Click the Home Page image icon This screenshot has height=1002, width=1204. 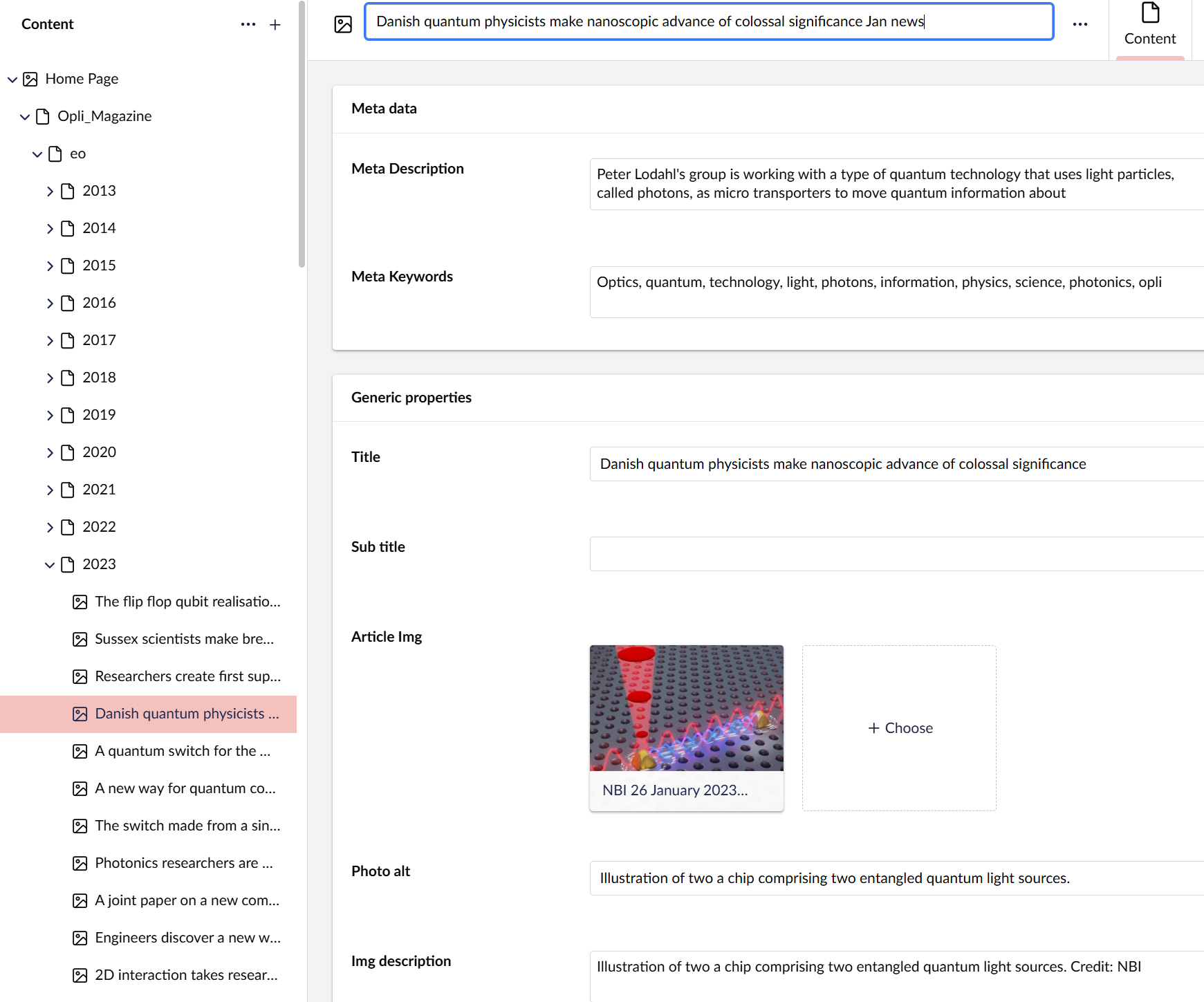click(30, 79)
